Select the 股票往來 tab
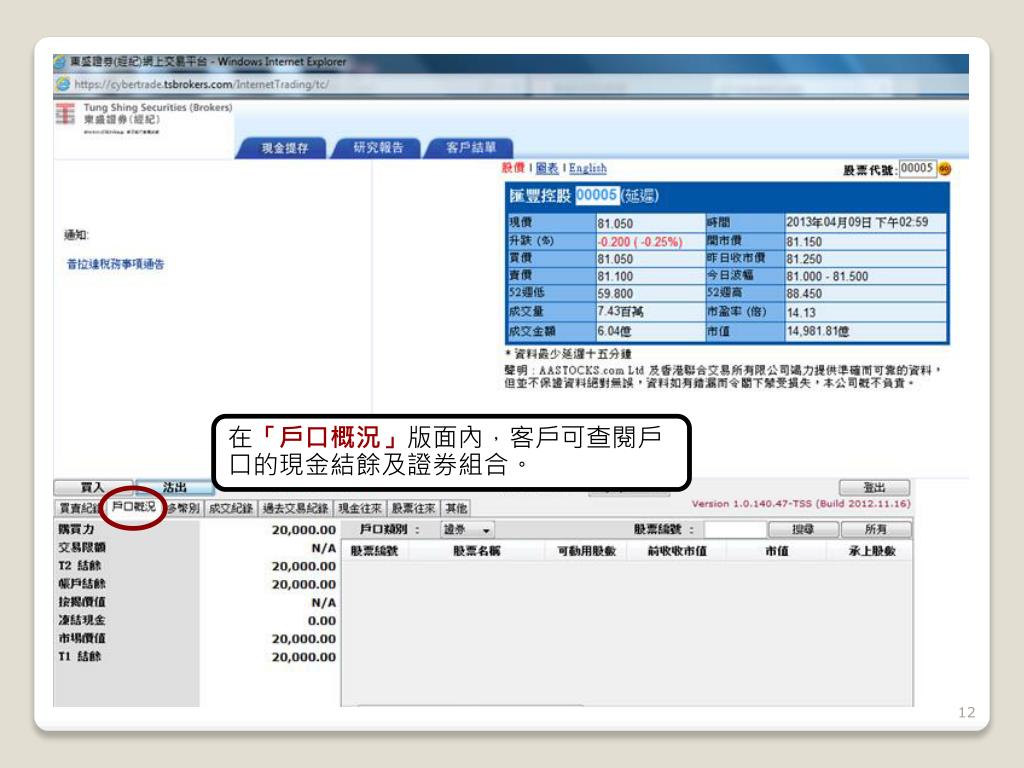The width and height of the screenshot is (1024, 768). pos(413,508)
